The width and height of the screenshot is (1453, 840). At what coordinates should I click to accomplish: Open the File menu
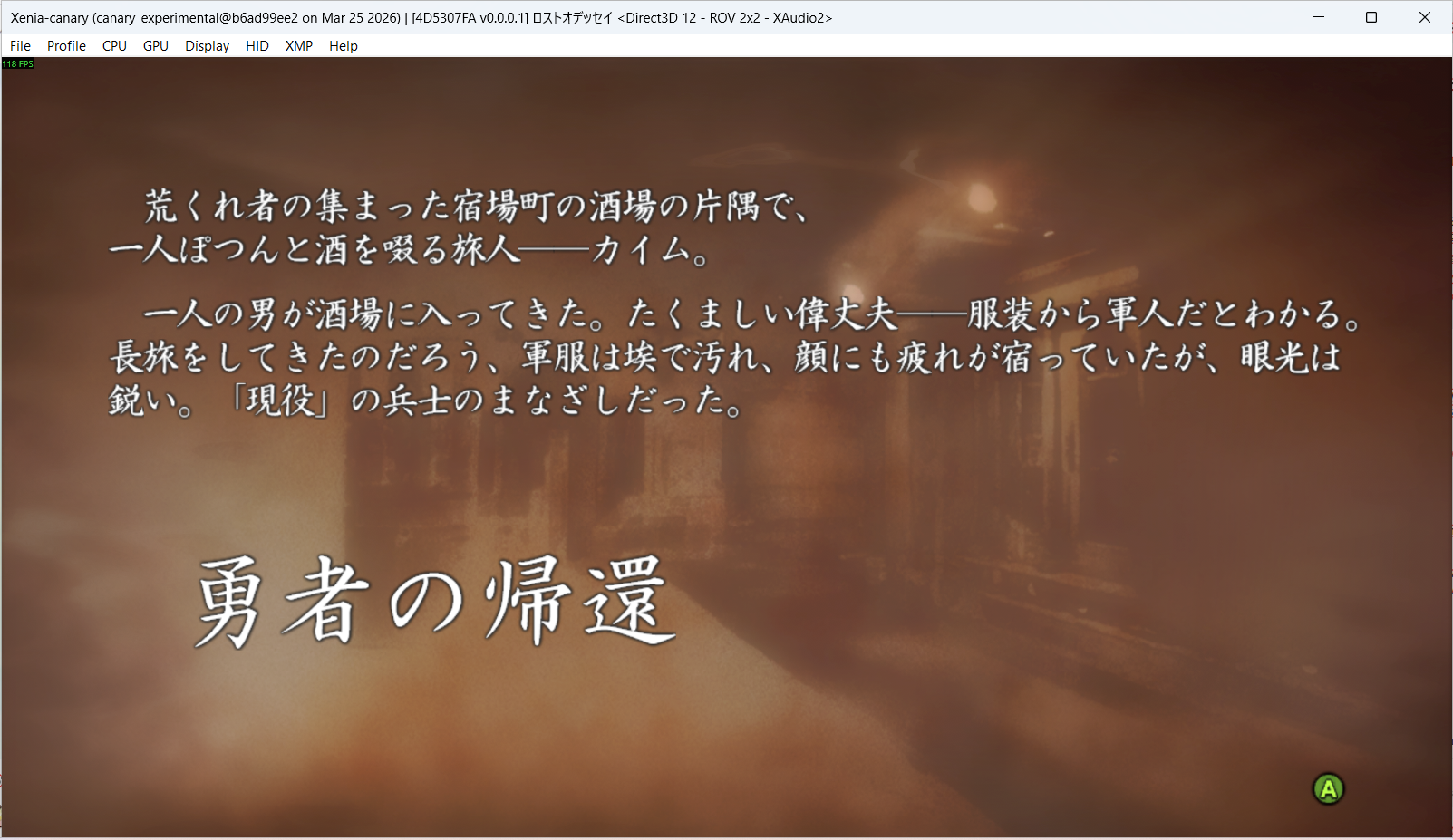tap(20, 46)
